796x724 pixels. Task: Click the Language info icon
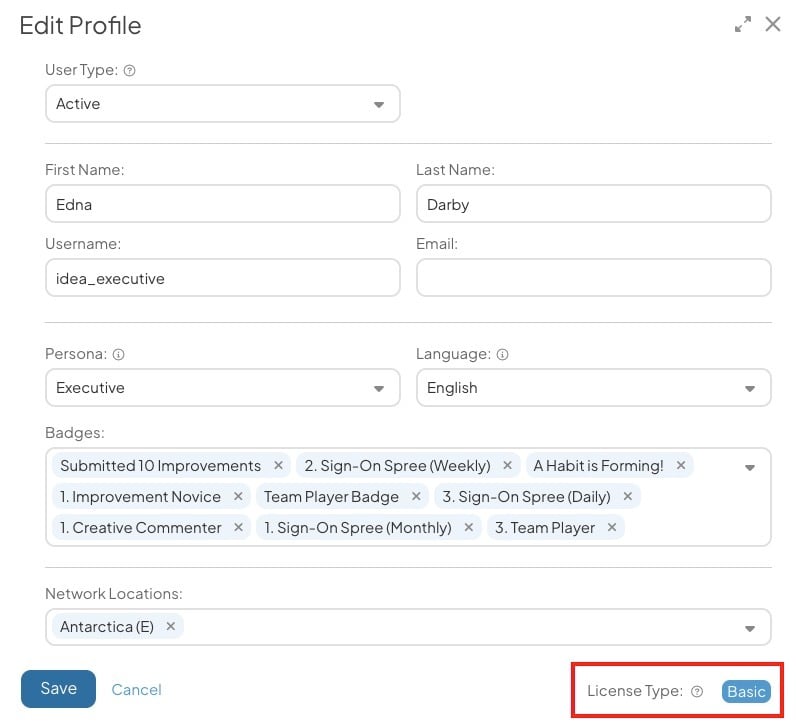coord(502,354)
